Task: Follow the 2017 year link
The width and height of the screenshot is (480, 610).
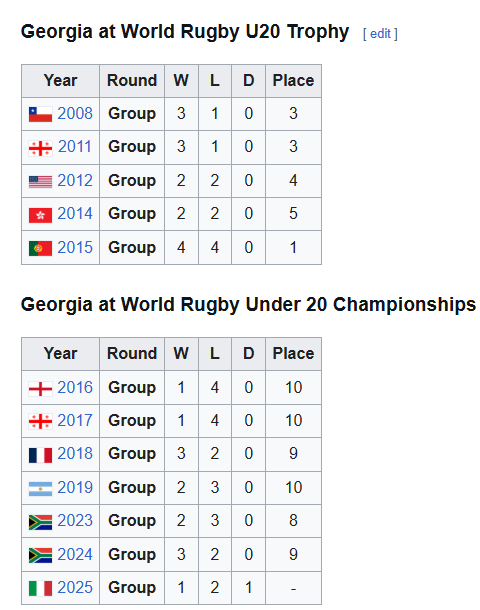Action: 75,421
